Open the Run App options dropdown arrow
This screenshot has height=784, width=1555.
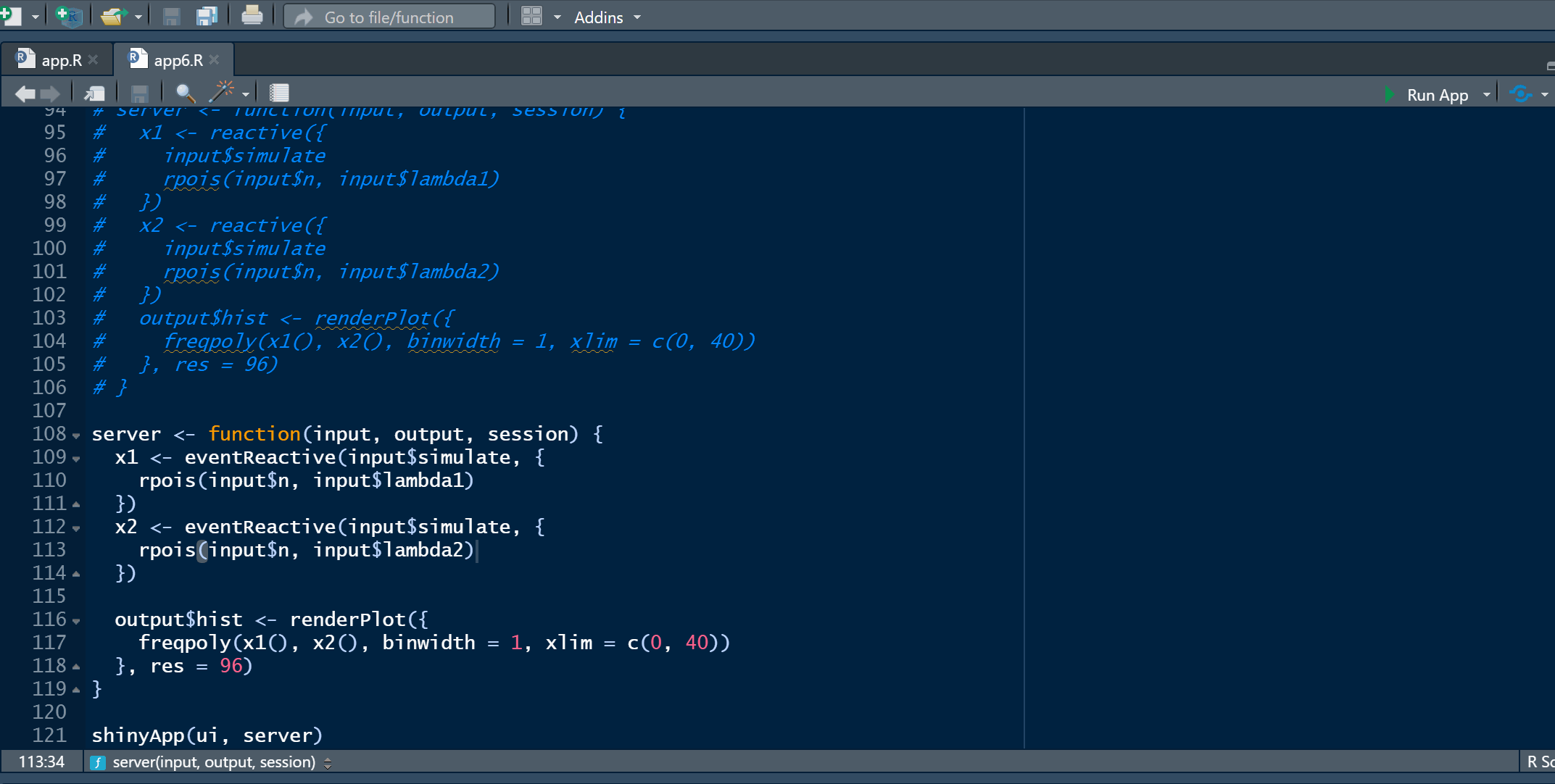coord(1487,95)
